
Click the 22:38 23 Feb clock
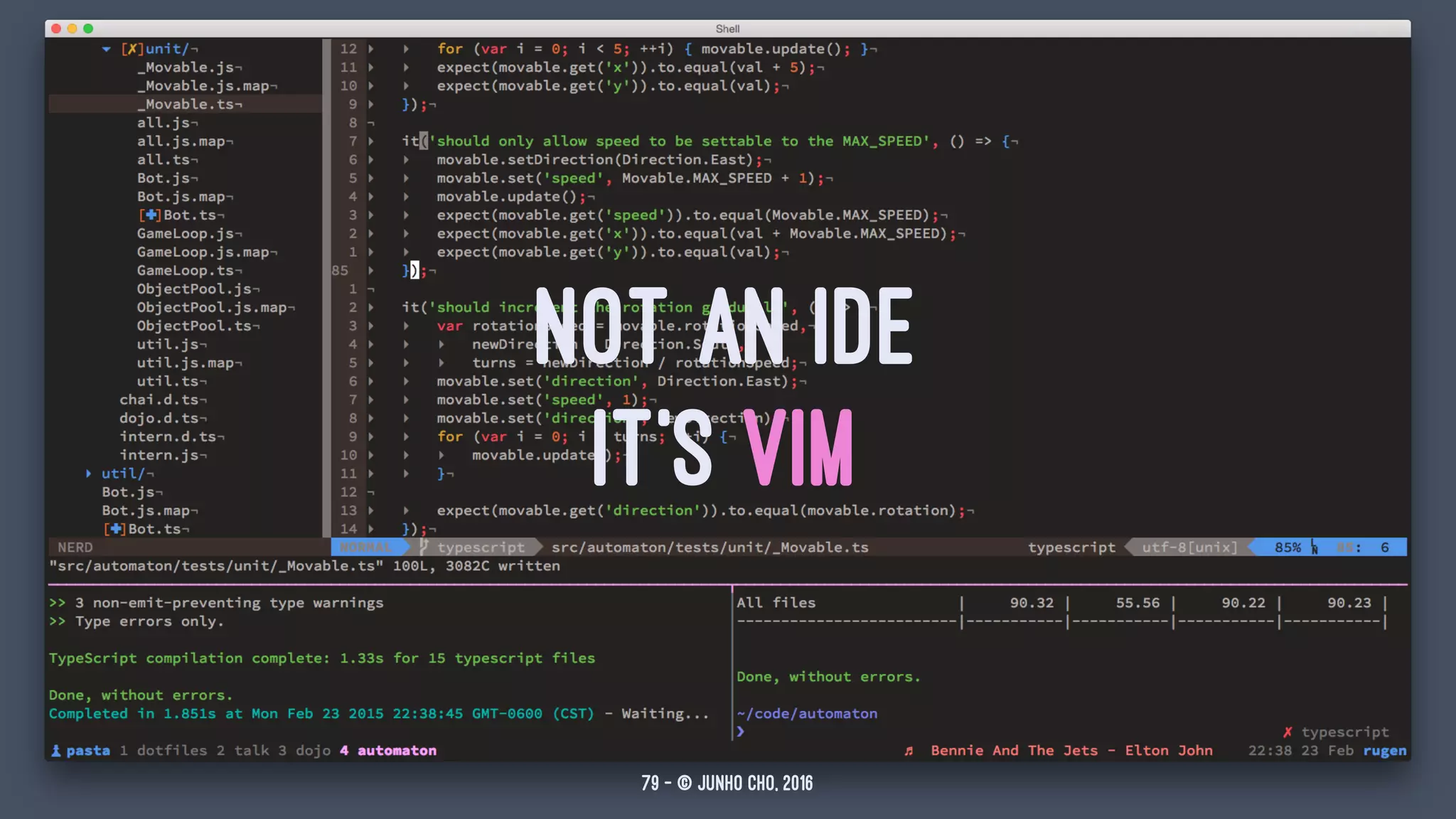[x=1301, y=751]
